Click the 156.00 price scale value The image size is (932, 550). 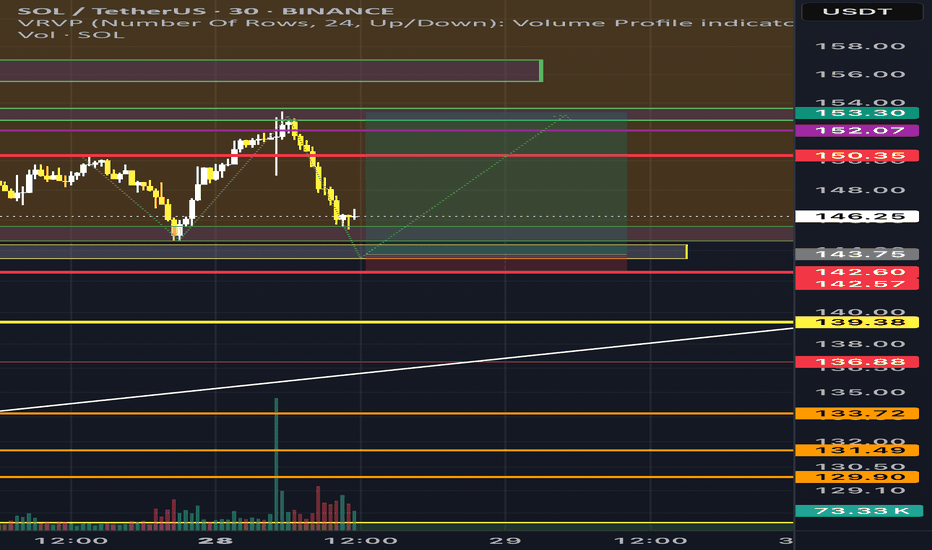click(861, 74)
